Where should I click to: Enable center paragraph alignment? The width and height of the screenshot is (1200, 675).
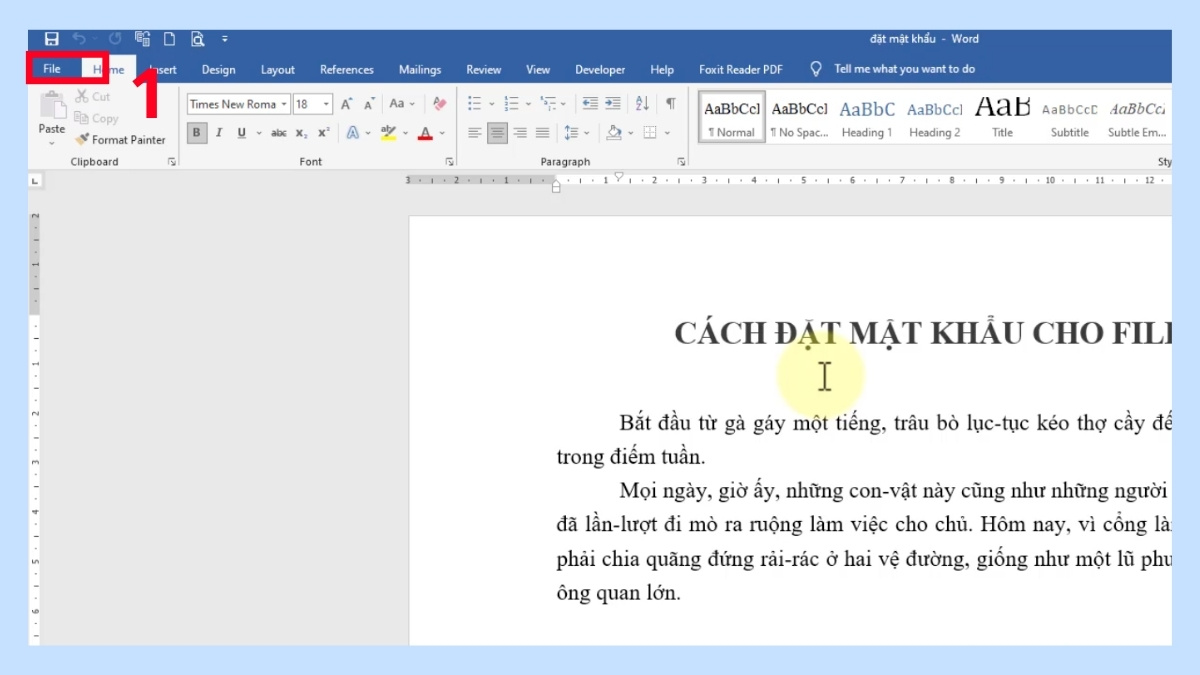coord(497,132)
